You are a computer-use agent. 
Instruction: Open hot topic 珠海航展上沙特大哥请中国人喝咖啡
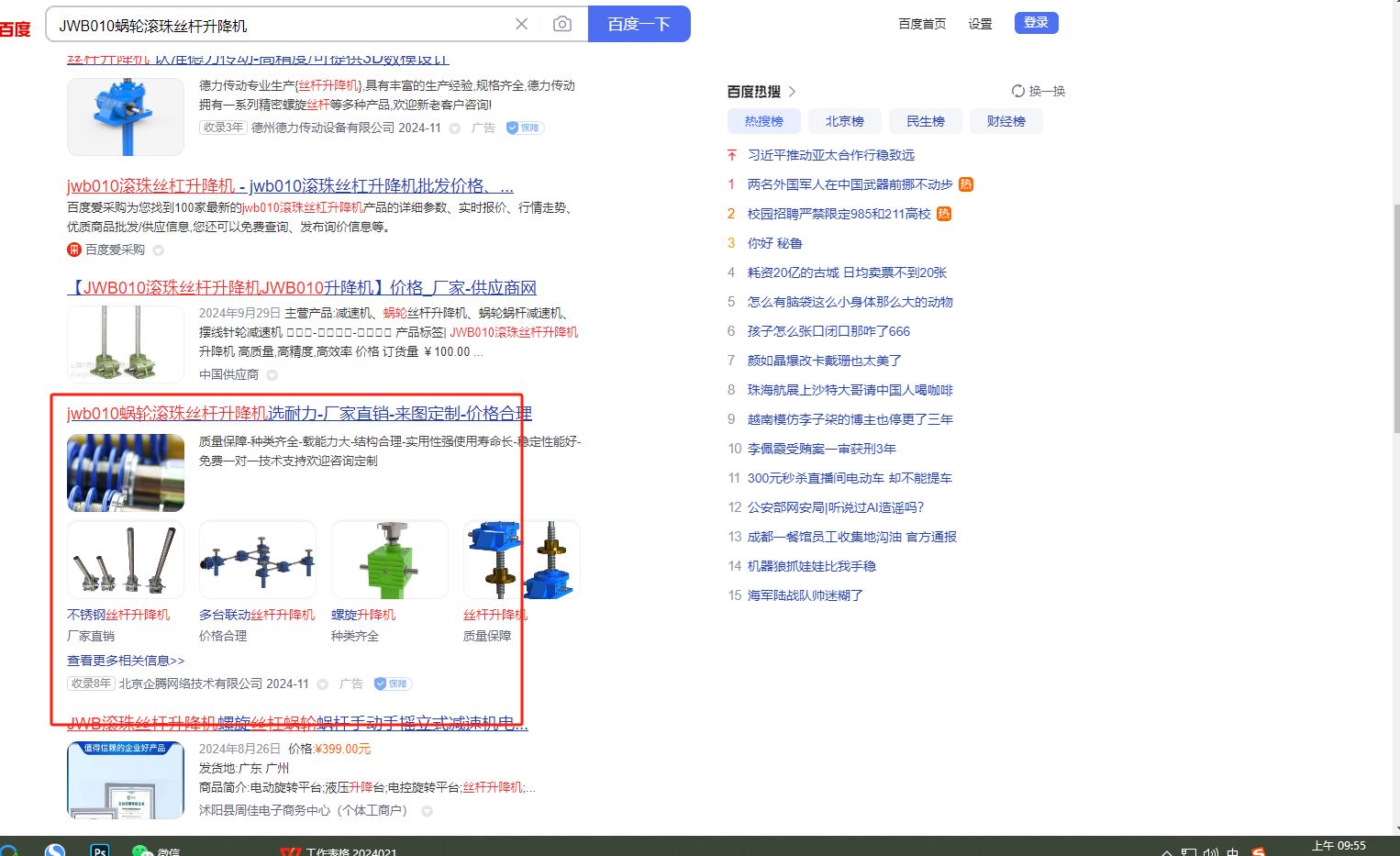pyautogui.click(x=850, y=390)
